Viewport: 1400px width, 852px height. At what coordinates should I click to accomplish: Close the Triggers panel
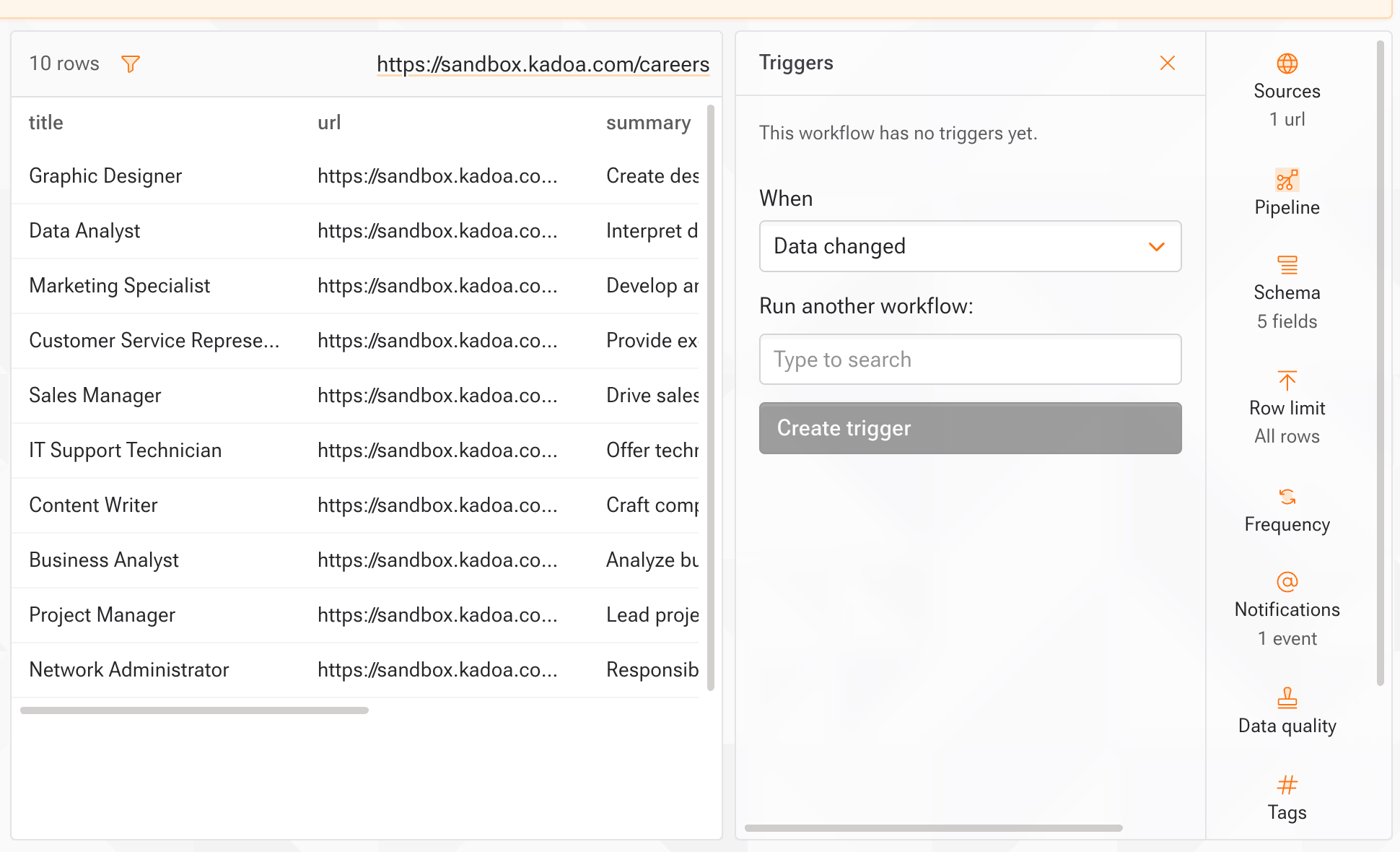coord(1167,63)
